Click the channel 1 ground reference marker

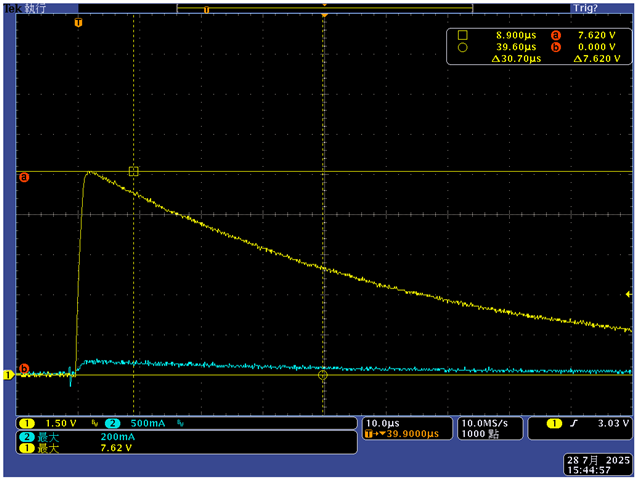(x=8, y=375)
